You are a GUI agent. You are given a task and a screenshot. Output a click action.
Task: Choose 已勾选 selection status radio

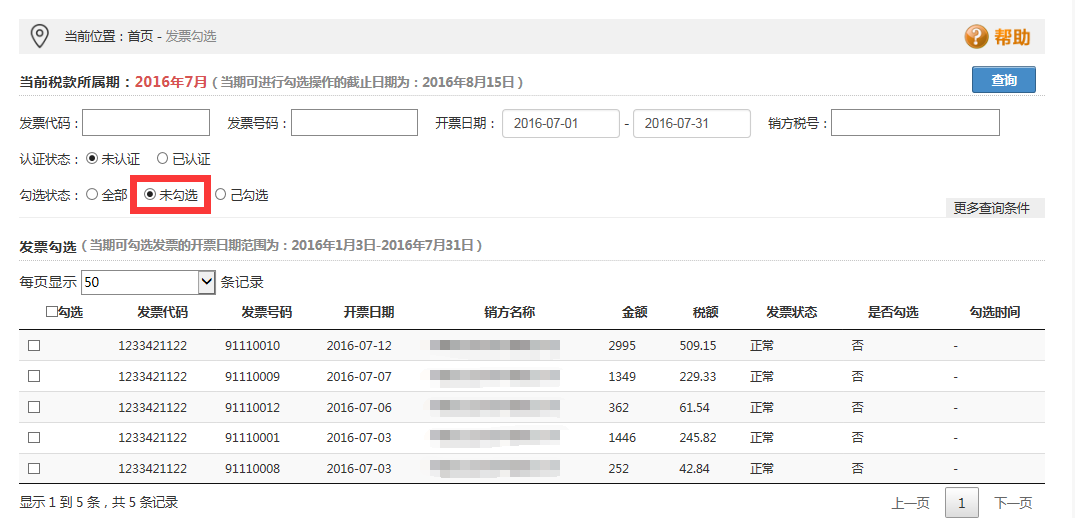pos(221,195)
